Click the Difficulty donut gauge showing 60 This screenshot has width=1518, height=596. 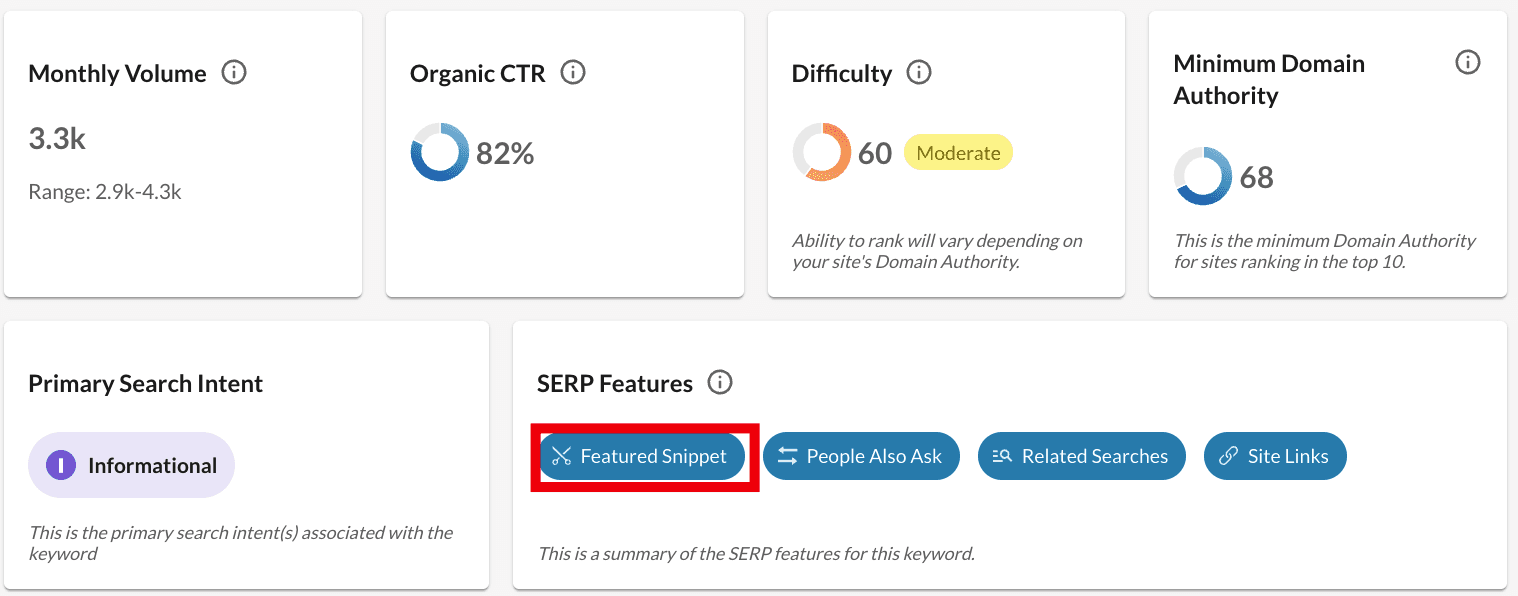(820, 152)
